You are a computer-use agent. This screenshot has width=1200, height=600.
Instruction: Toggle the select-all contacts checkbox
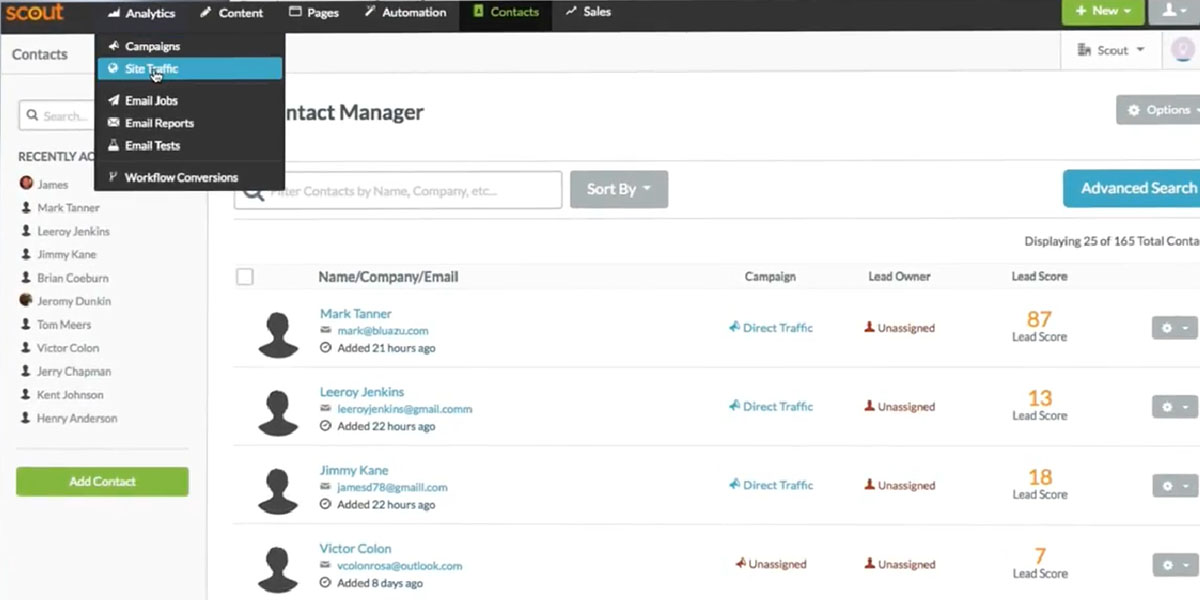click(245, 277)
